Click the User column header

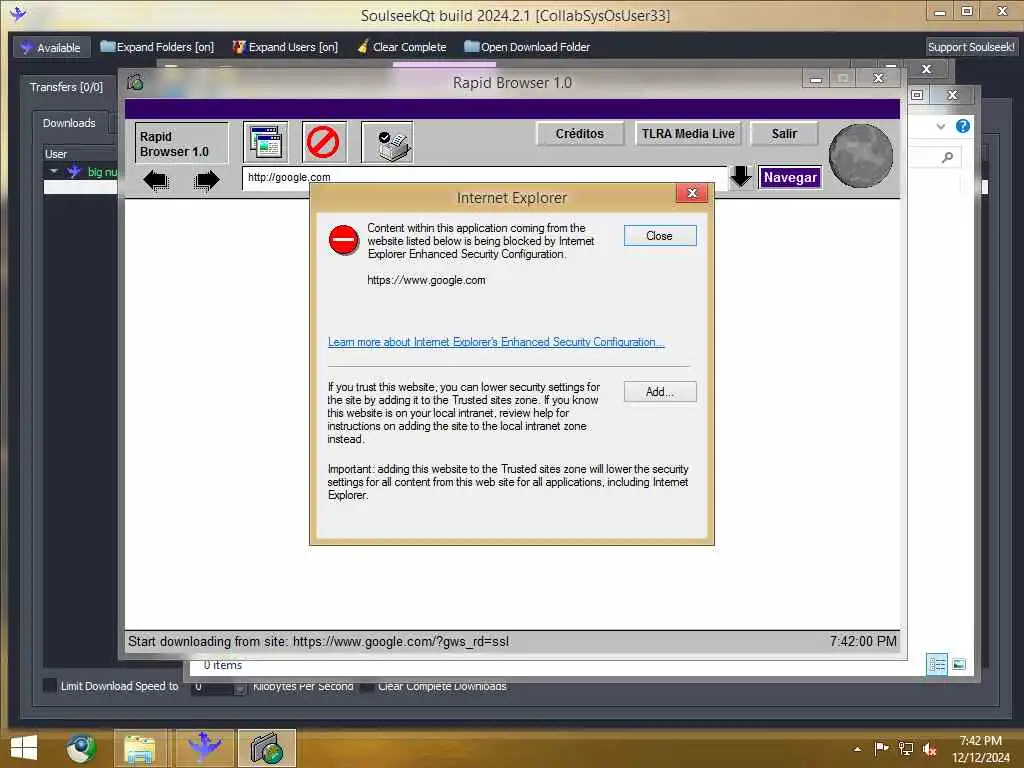78,154
